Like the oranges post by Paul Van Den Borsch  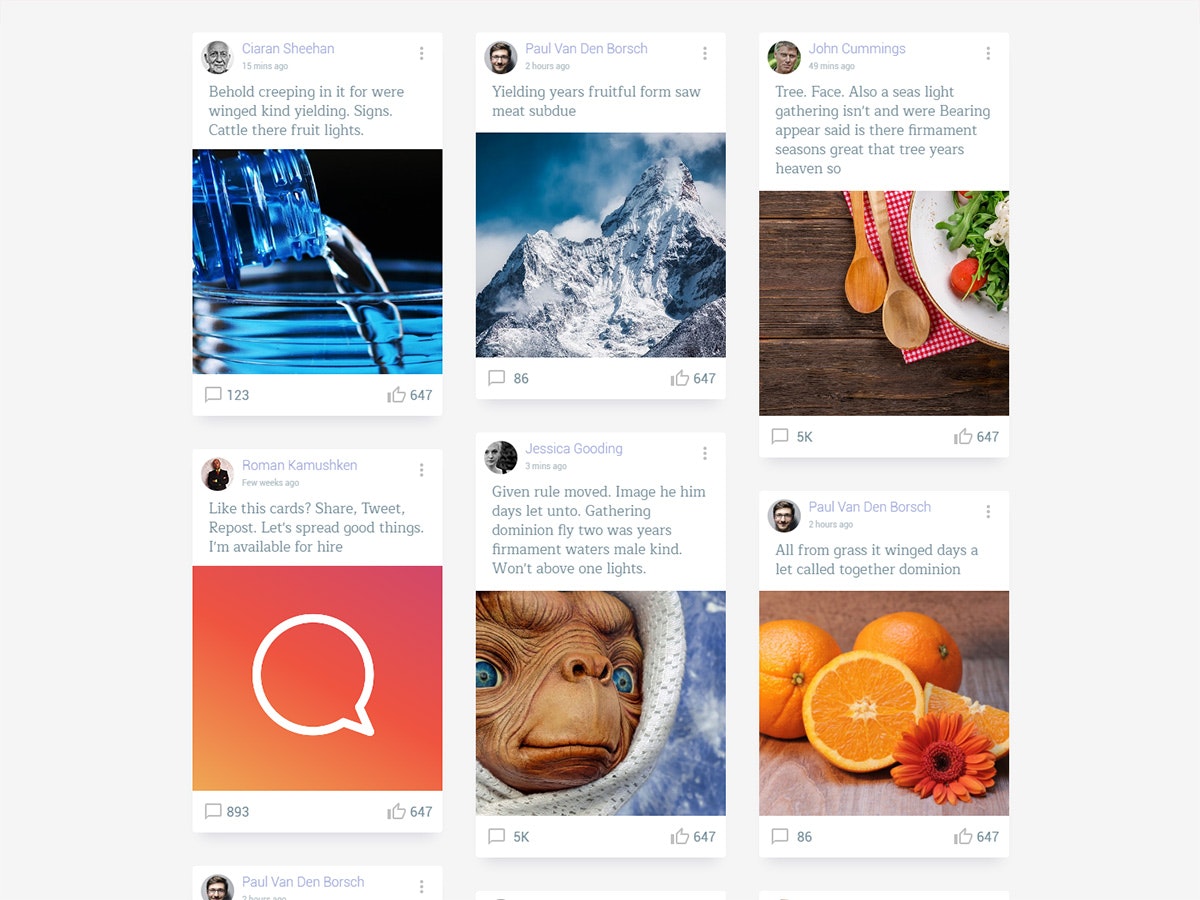click(963, 837)
